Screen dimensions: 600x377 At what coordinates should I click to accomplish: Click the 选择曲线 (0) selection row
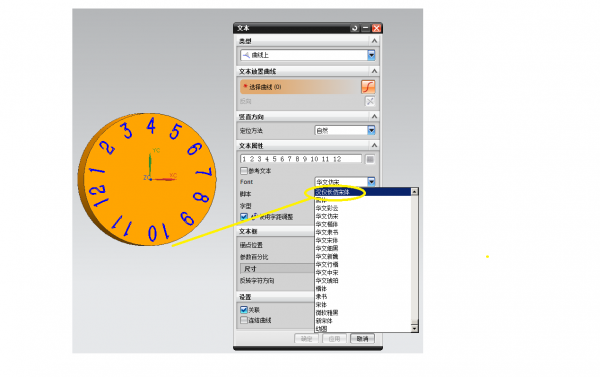click(300, 87)
